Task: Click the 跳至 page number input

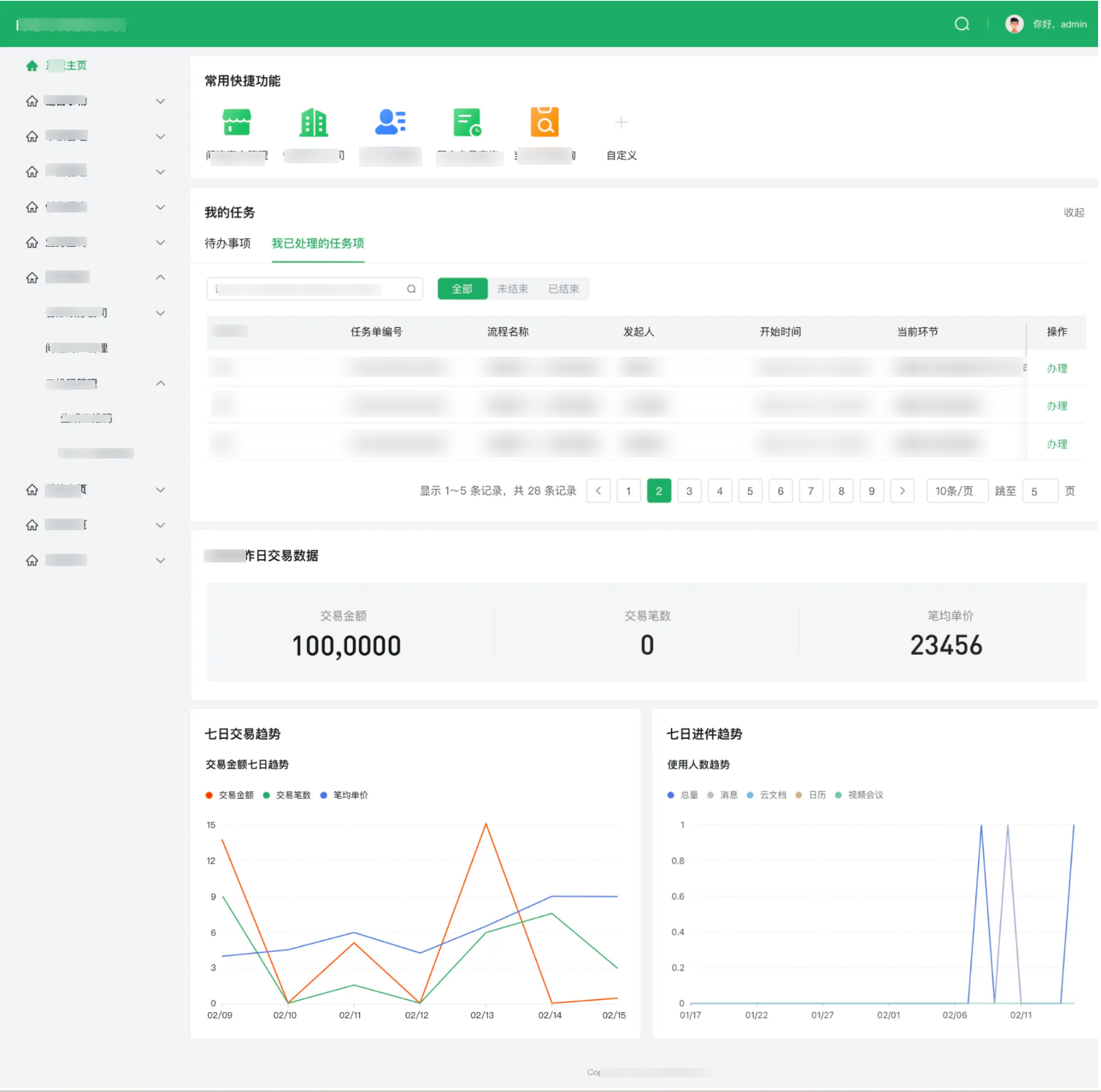Action: pyautogui.click(x=1040, y=491)
